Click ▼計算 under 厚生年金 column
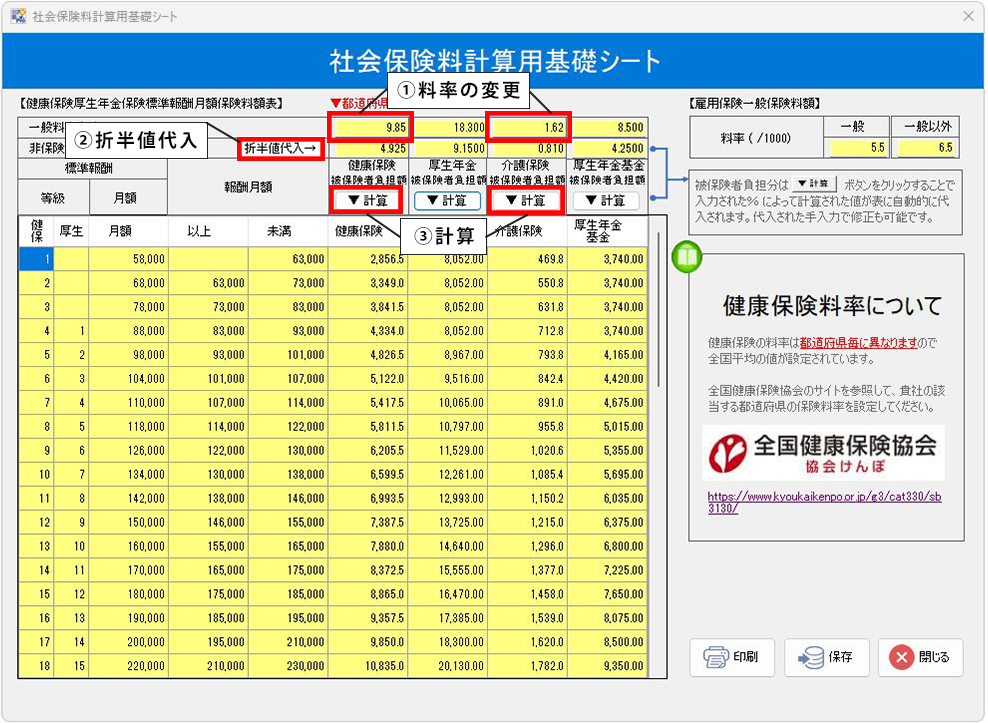 (x=447, y=200)
